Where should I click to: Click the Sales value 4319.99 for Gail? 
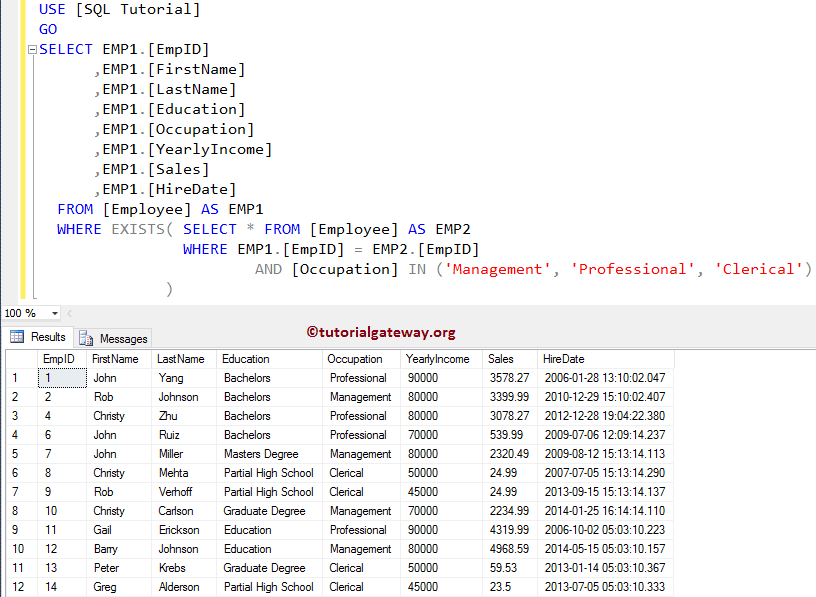(x=508, y=530)
